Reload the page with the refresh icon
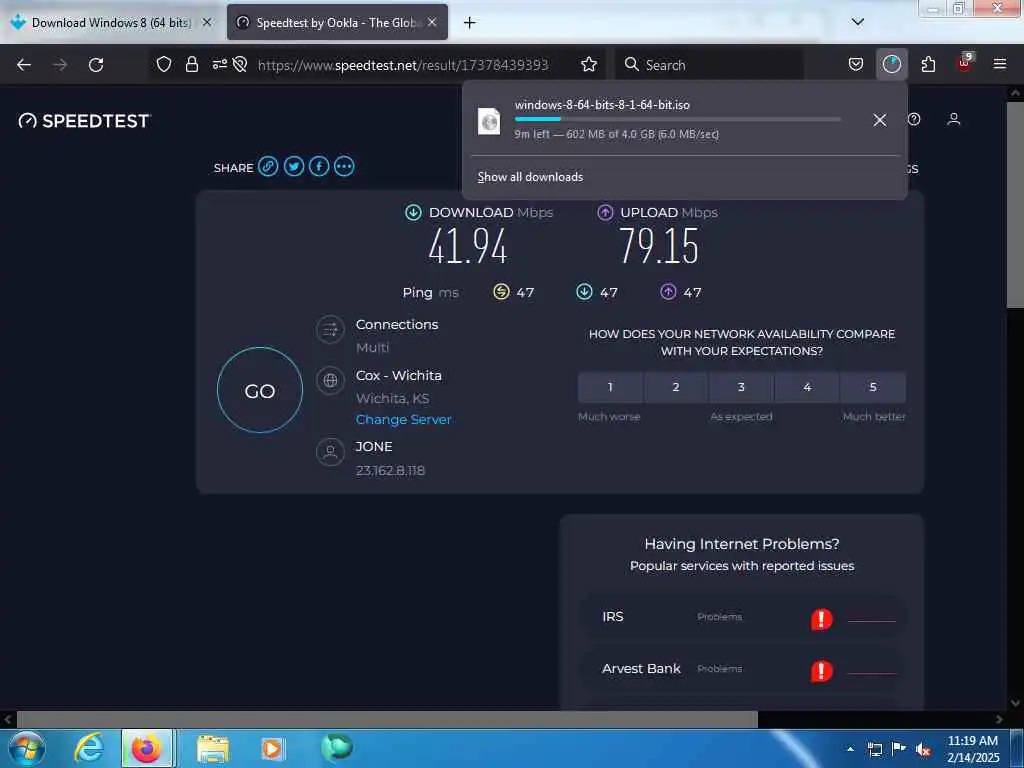Screen dimensions: 1024x768 point(96,65)
